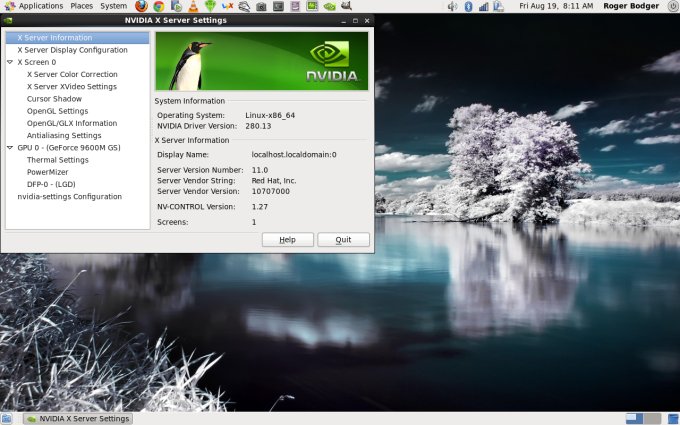Screen dimensions: 680x425
Task: Click the network signal strength icon
Action: coord(484,6)
